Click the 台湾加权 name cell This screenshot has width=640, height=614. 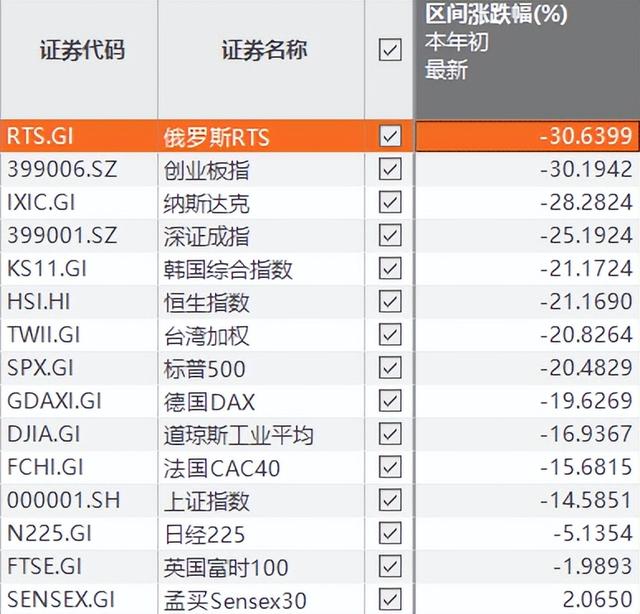[x=261, y=334]
